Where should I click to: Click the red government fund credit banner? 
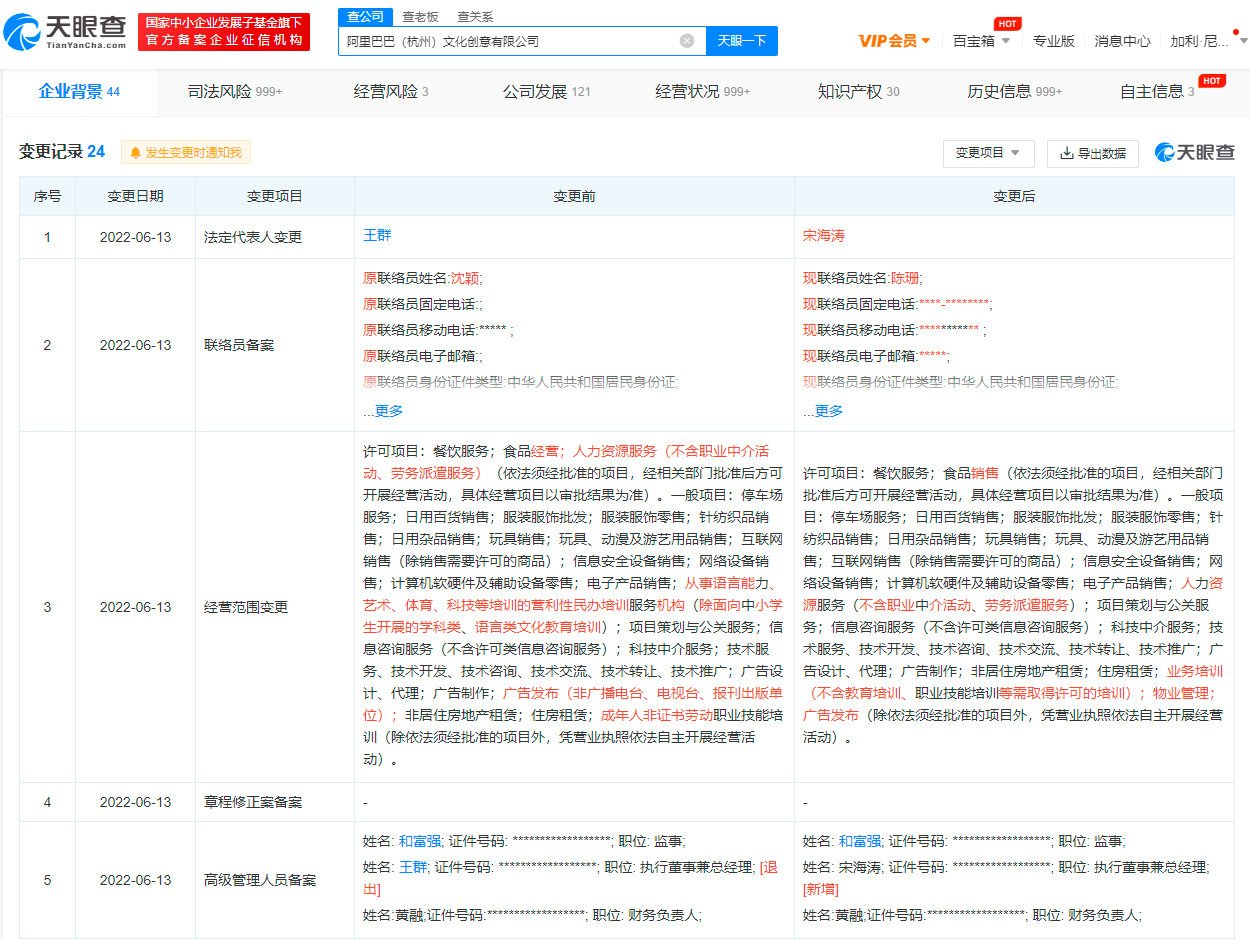click(x=224, y=32)
